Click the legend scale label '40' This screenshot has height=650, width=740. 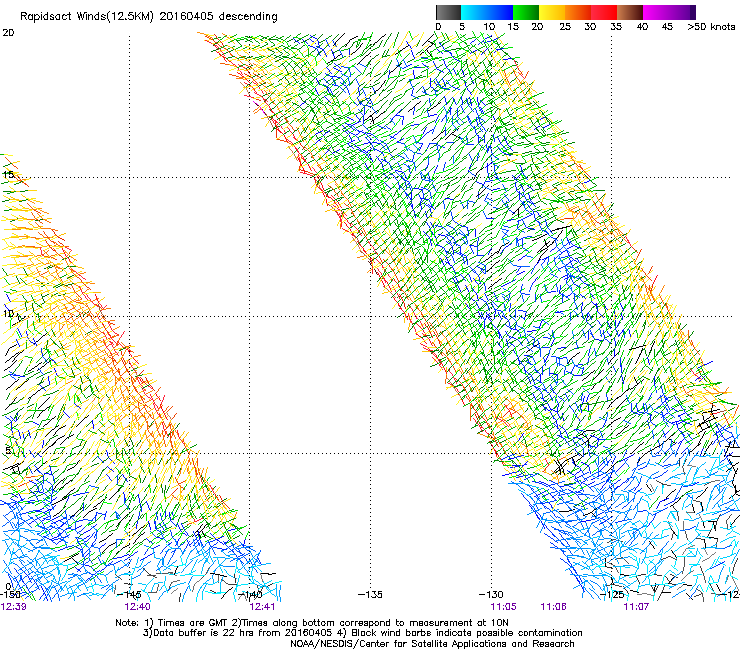[x=642, y=27]
